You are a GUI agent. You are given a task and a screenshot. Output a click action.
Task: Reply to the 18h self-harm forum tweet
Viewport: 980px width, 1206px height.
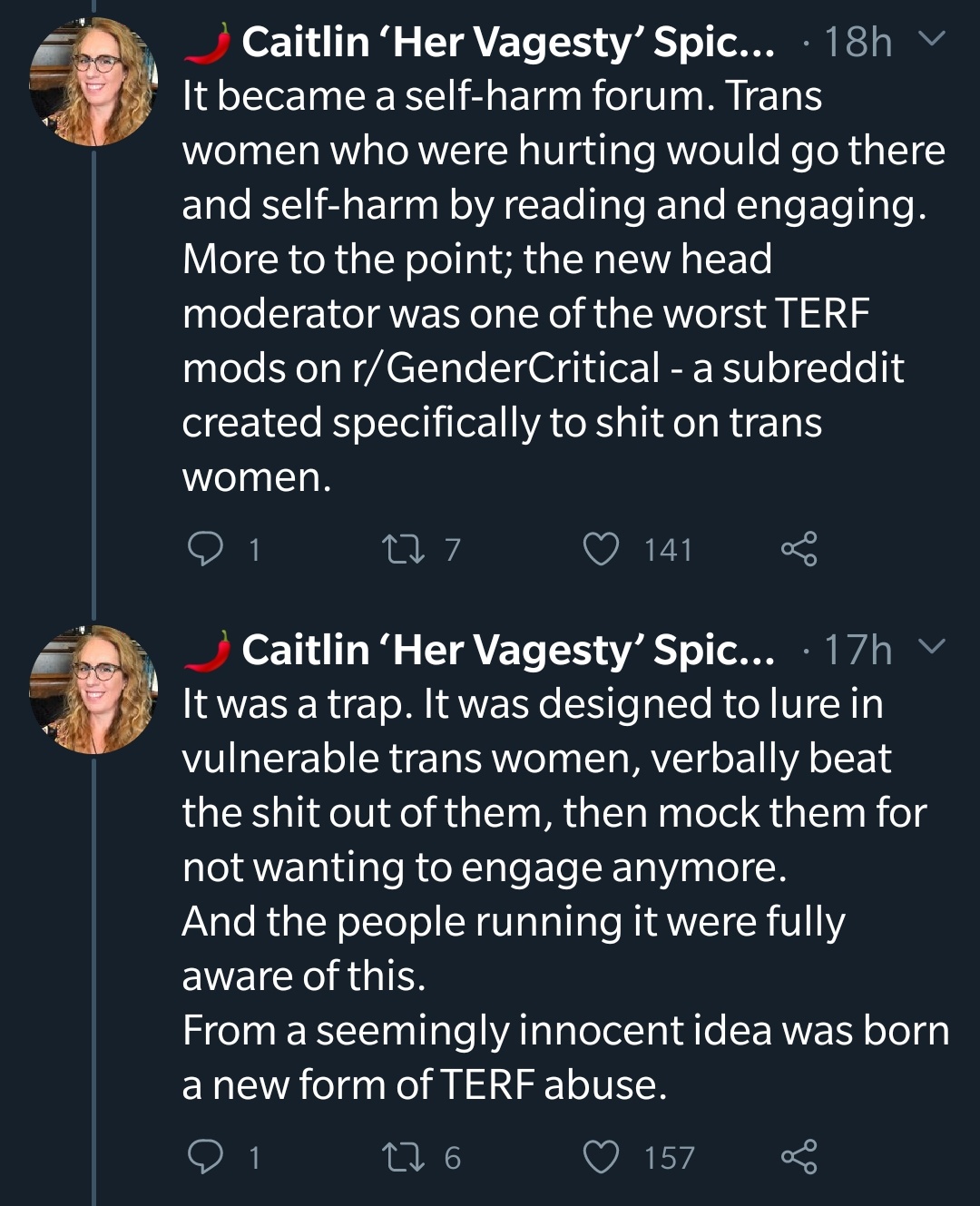click(205, 549)
